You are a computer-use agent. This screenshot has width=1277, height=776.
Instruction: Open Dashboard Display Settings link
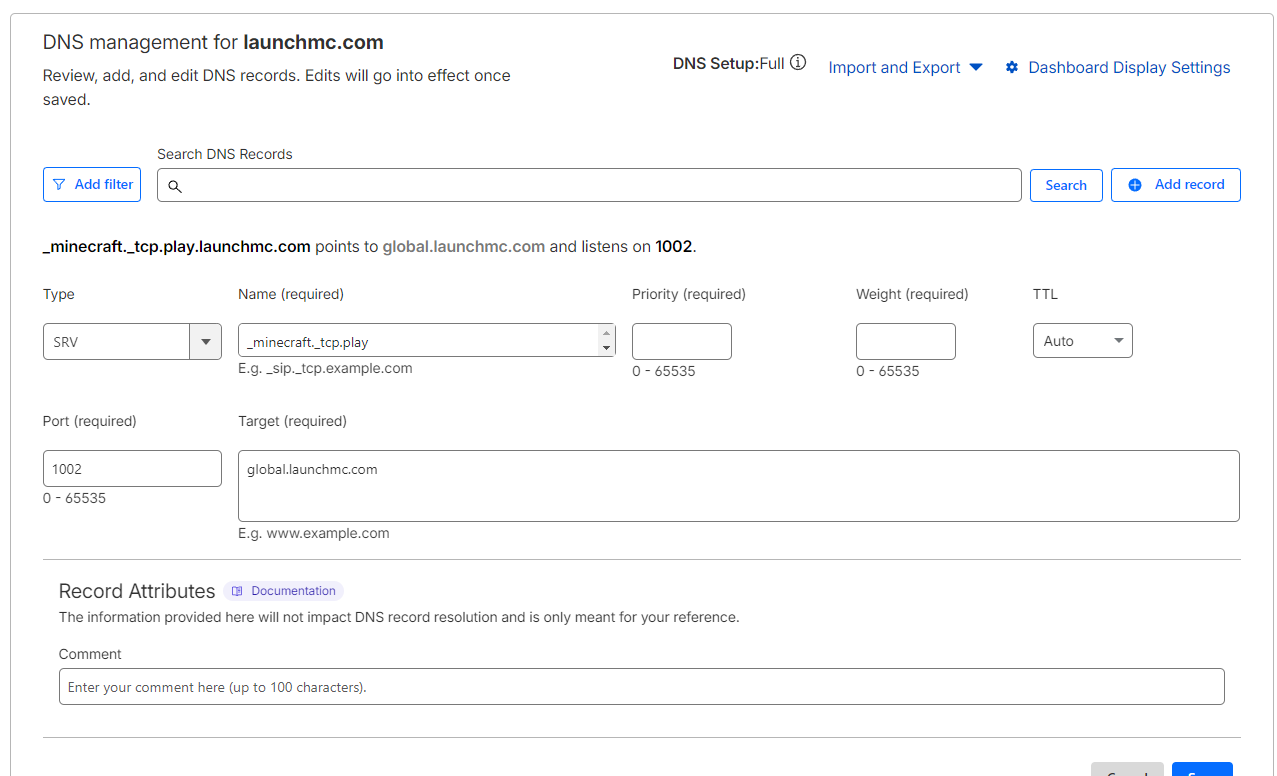click(x=1129, y=68)
